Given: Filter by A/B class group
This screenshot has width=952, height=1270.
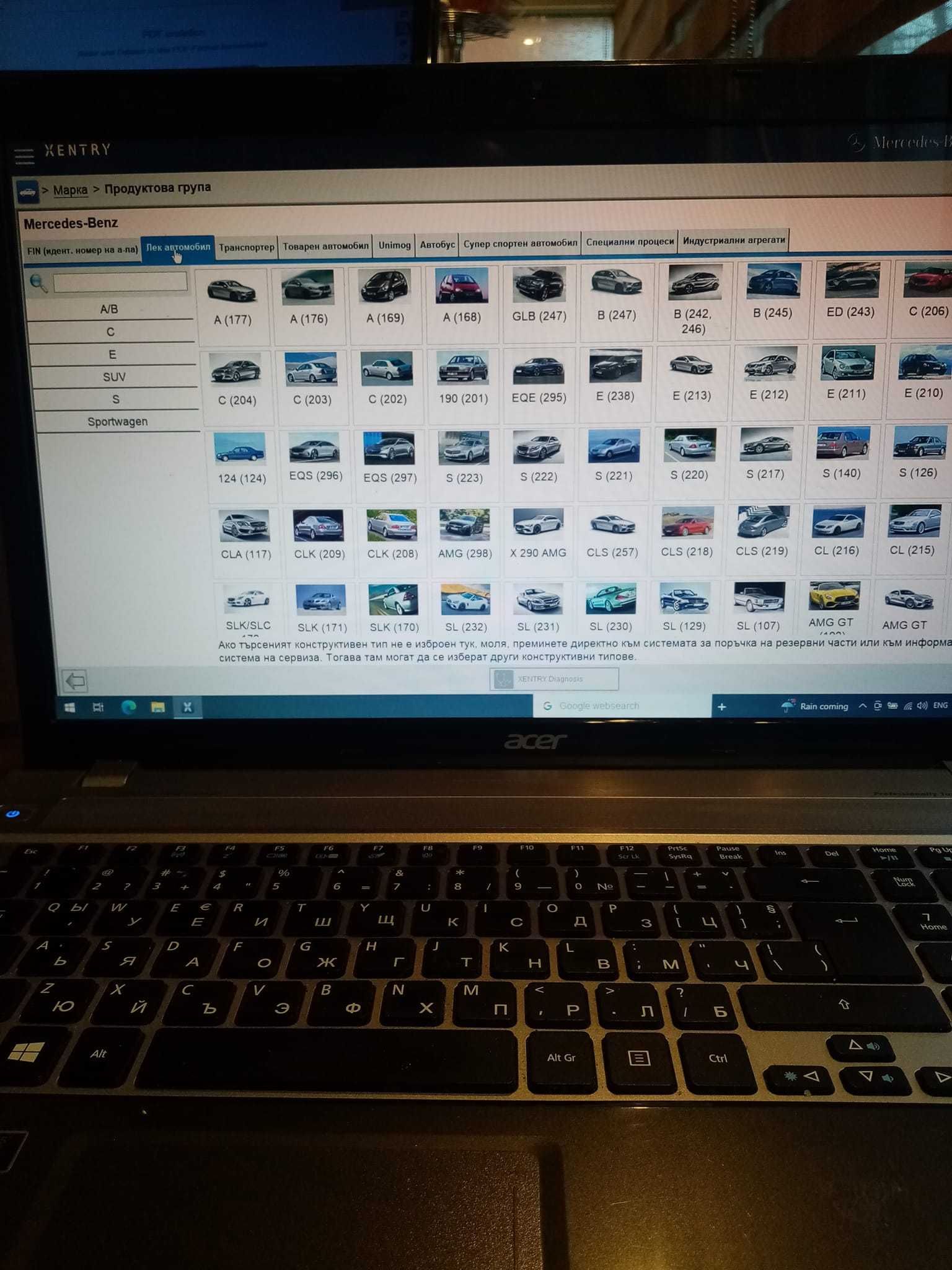Looking at the screenshot, I should [110, 309].
